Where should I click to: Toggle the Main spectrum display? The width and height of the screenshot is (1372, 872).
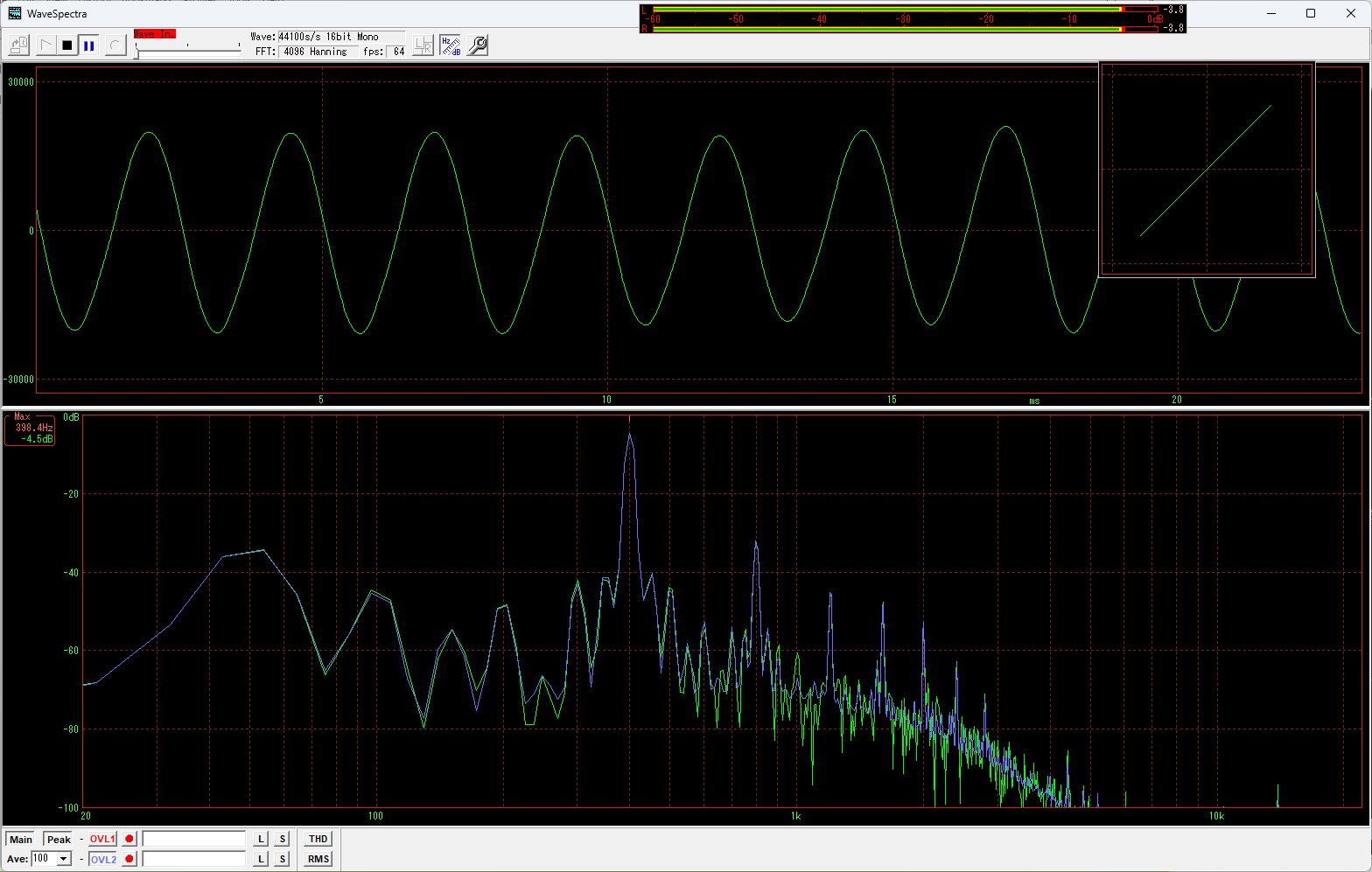click(x=21, y=839)
